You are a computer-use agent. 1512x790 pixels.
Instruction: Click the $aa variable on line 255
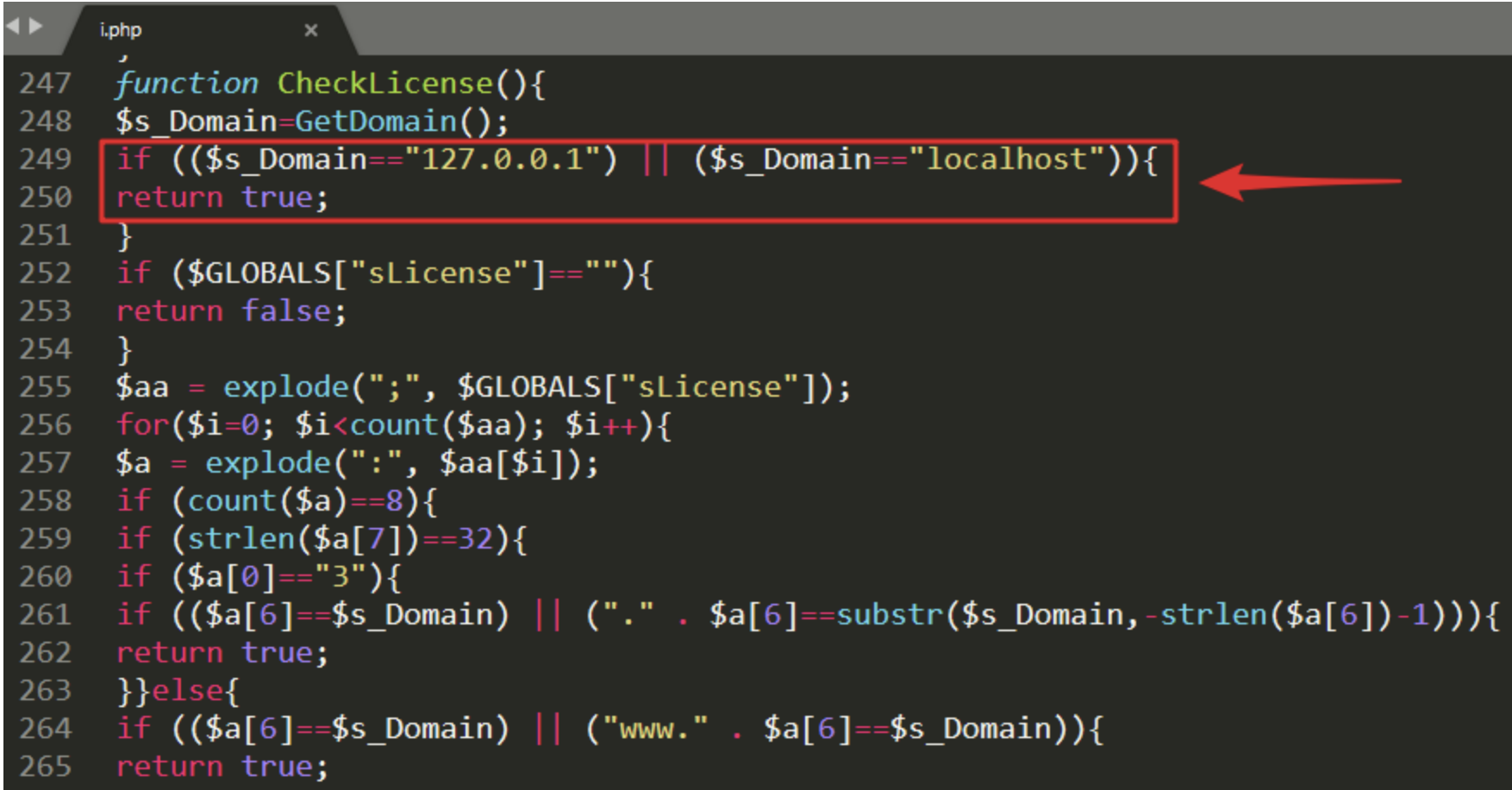point(142,387)
